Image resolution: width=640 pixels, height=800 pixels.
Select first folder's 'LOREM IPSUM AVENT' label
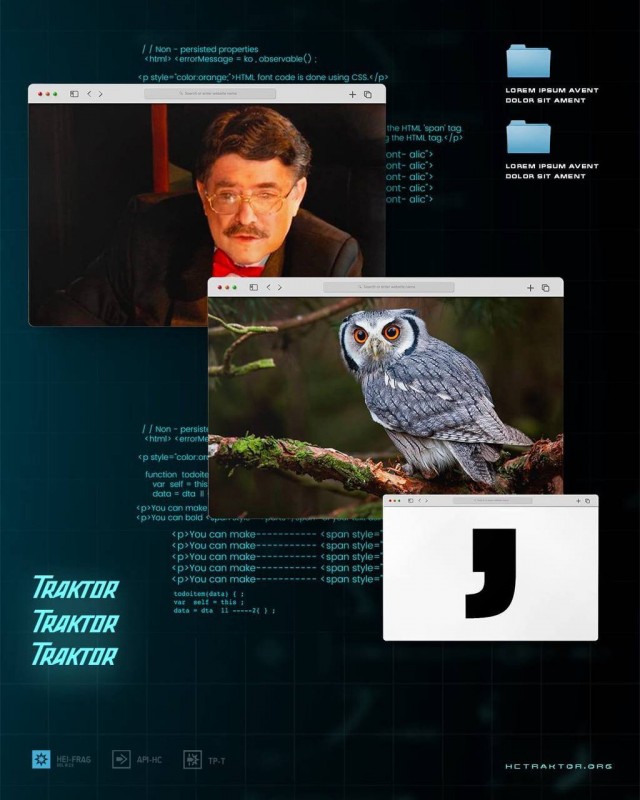[x=552, y=90]
